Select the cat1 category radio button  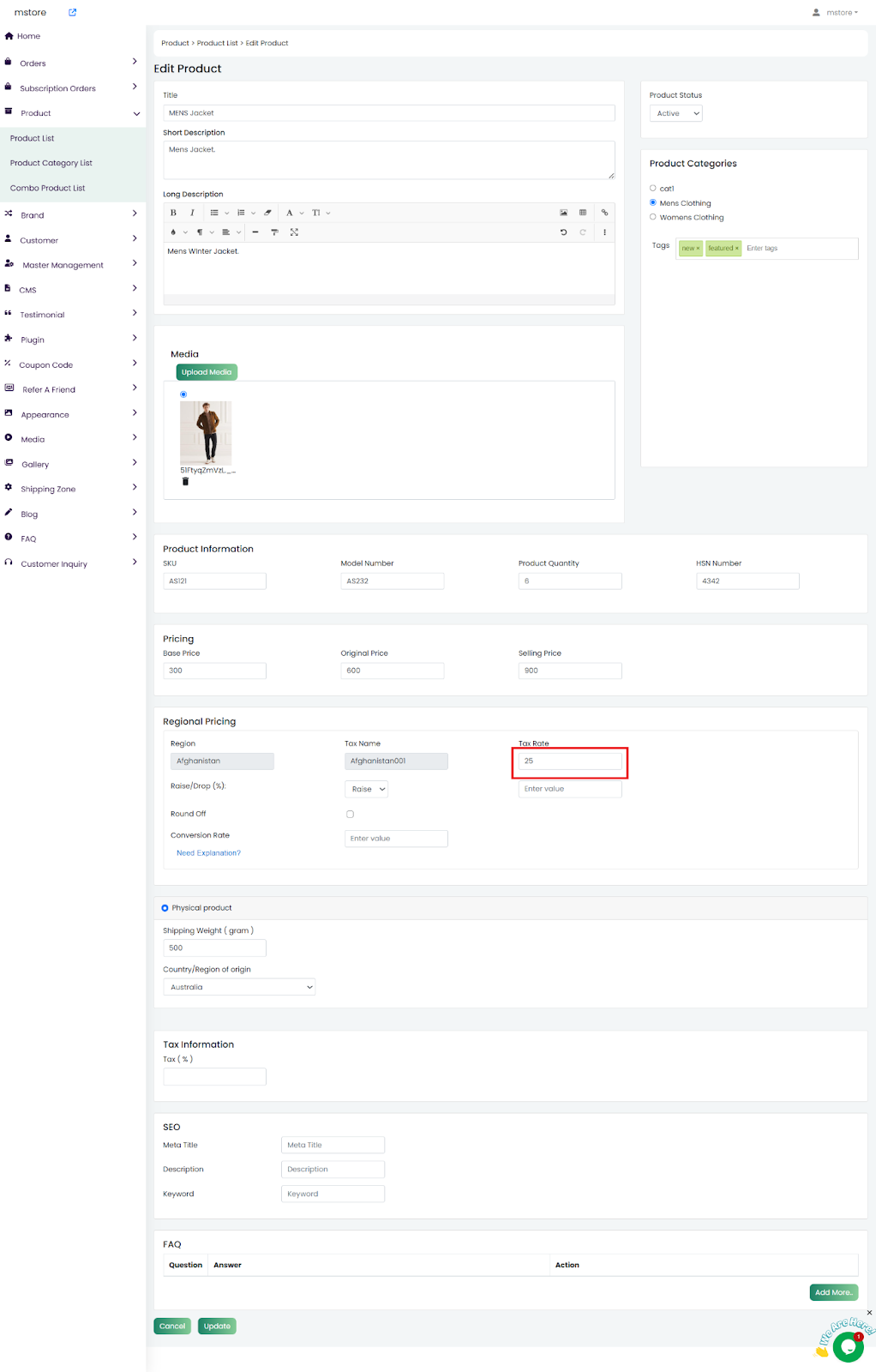653,188
